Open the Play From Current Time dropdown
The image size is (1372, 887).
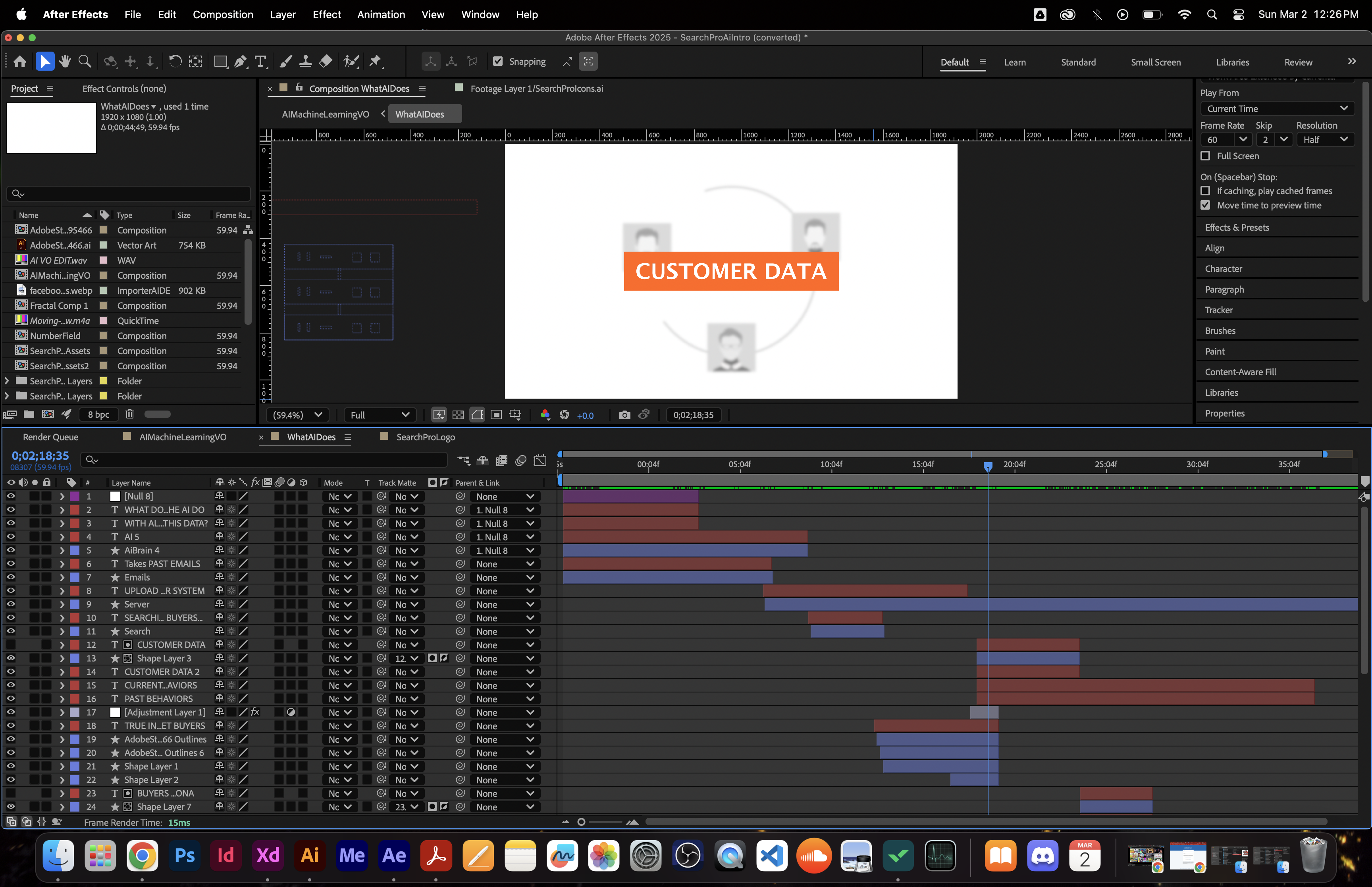click(x=1276, y=109)
